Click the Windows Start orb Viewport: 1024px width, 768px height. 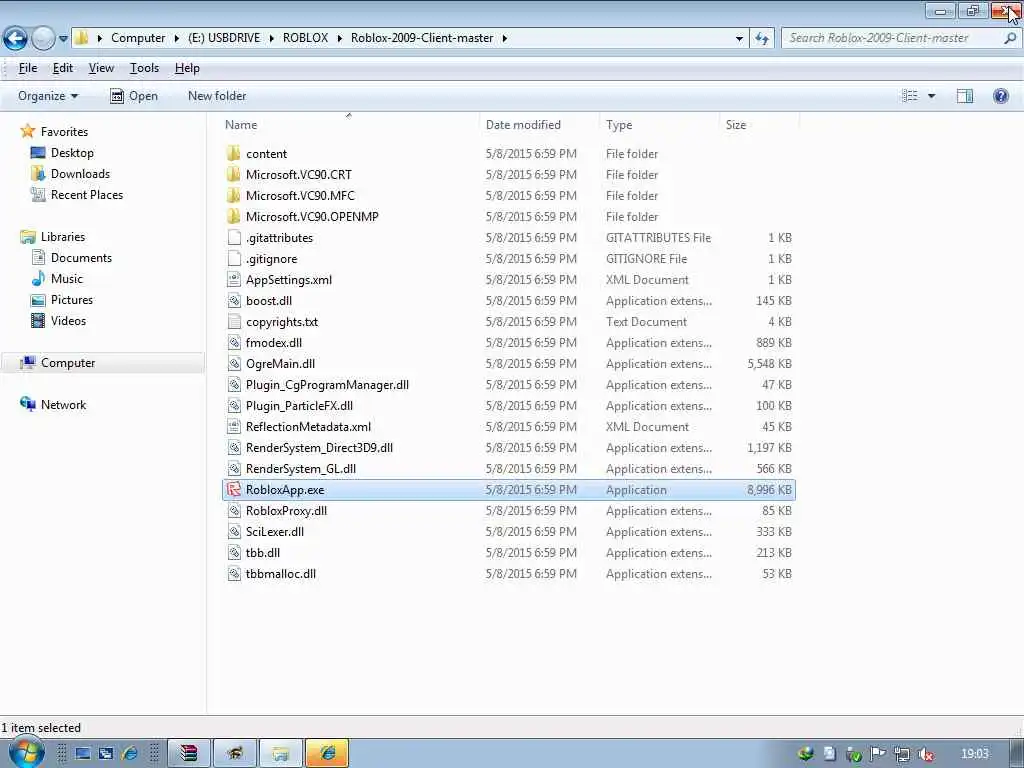(x=26, y=752)
